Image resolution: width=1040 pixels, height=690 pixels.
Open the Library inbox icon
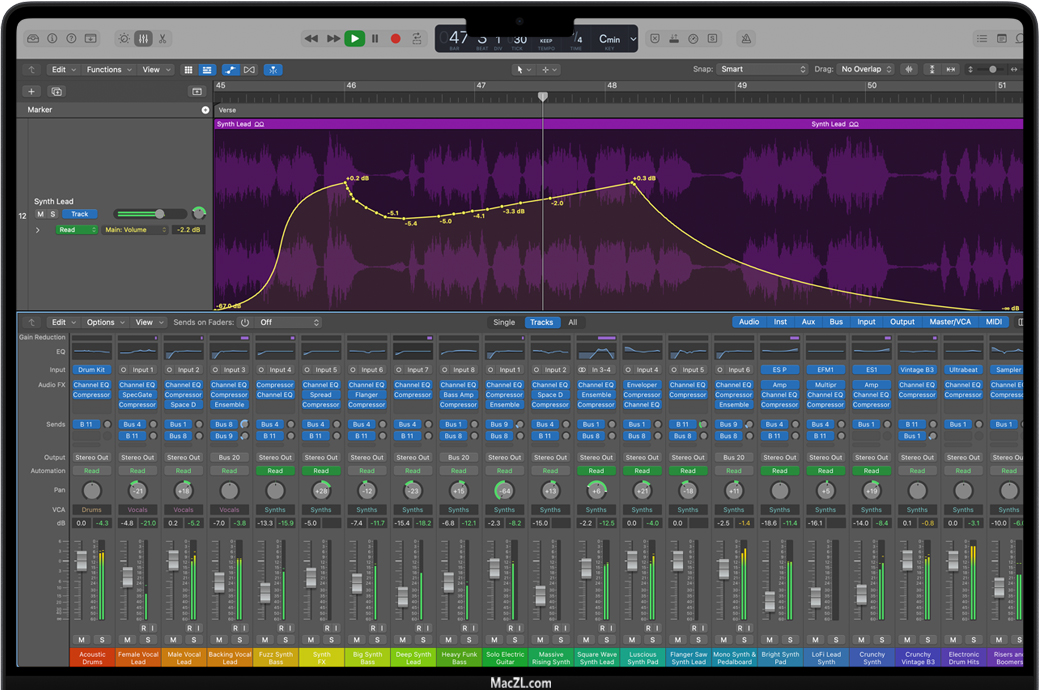33,39
